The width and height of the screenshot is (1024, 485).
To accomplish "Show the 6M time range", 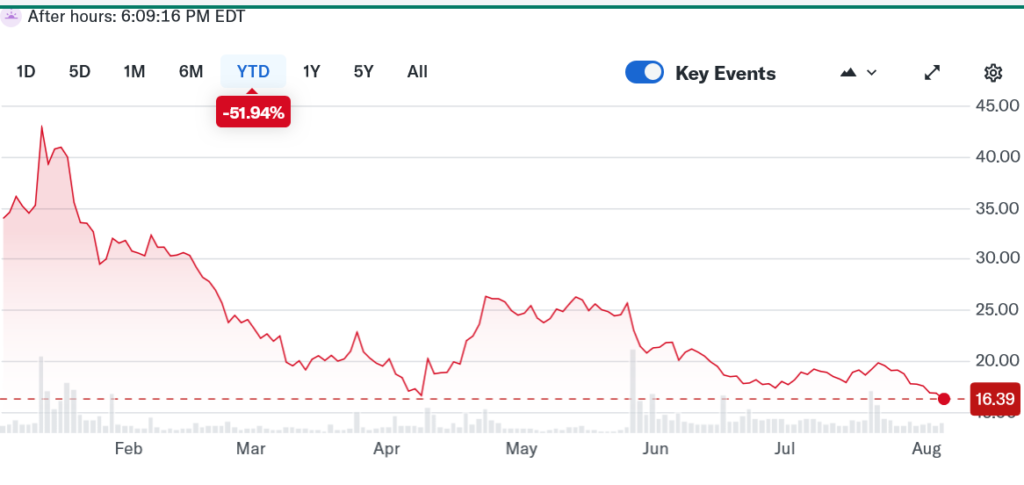I will (x=191, y=71).
